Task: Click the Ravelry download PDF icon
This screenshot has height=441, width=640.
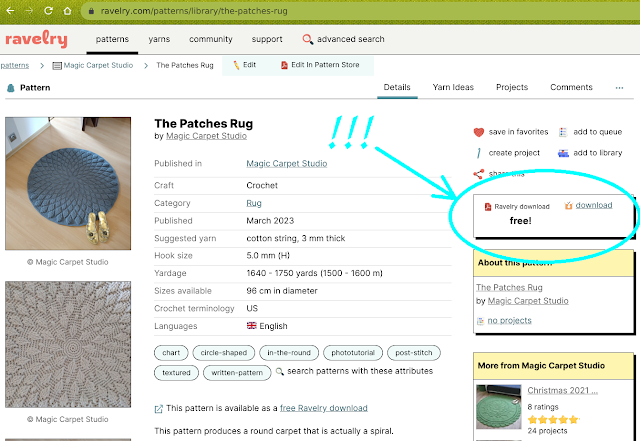Action: [x=488, y=207]
